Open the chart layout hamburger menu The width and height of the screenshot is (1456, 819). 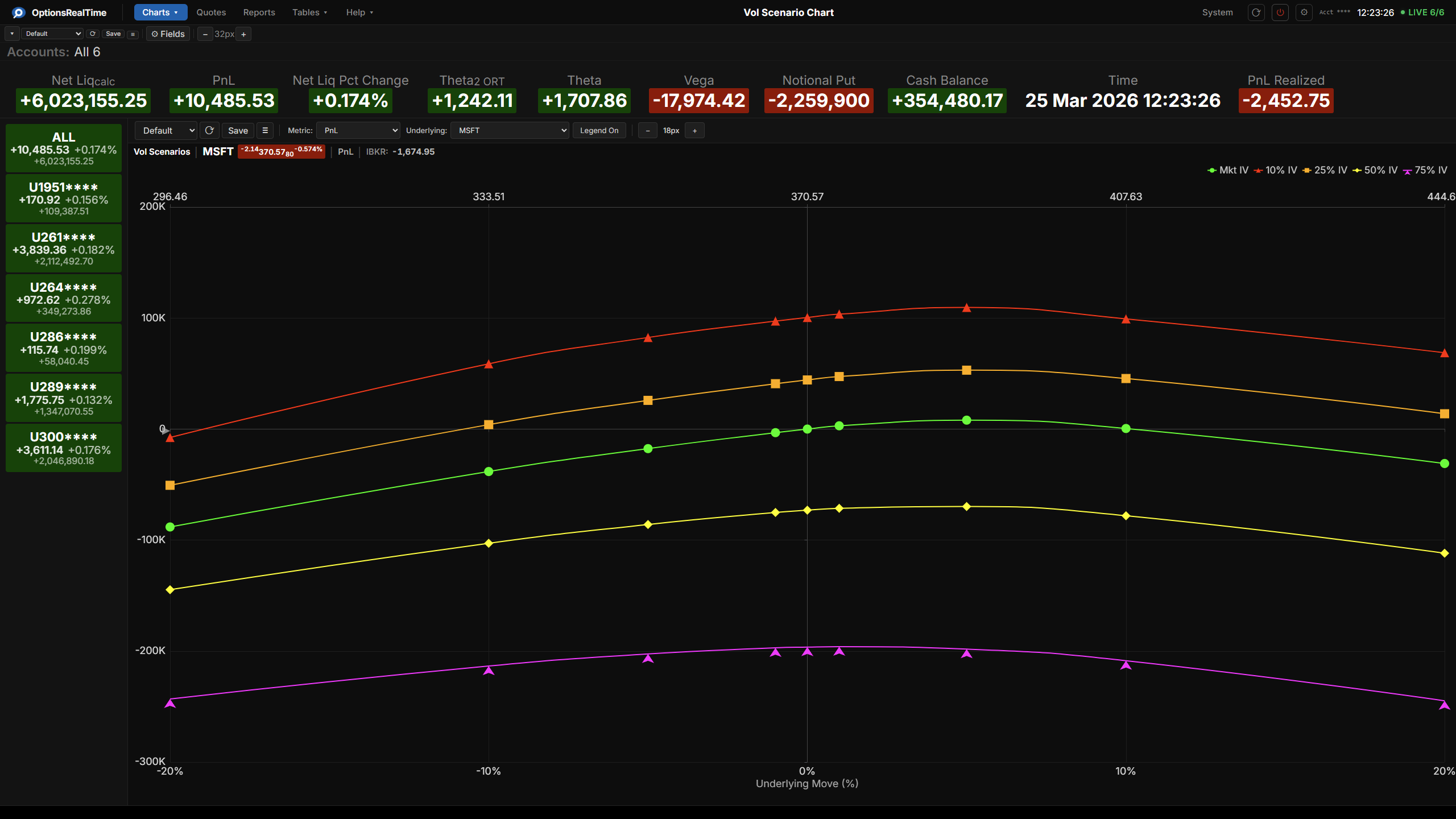265,130
